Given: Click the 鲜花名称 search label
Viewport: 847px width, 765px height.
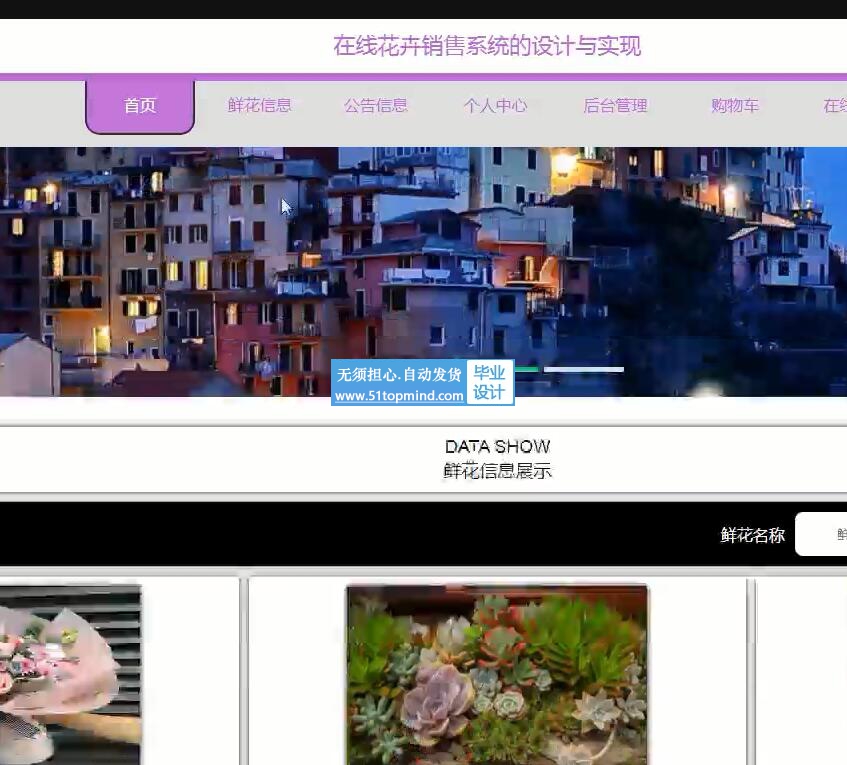Looking at the screenshot, I should (x=752, y=535).
